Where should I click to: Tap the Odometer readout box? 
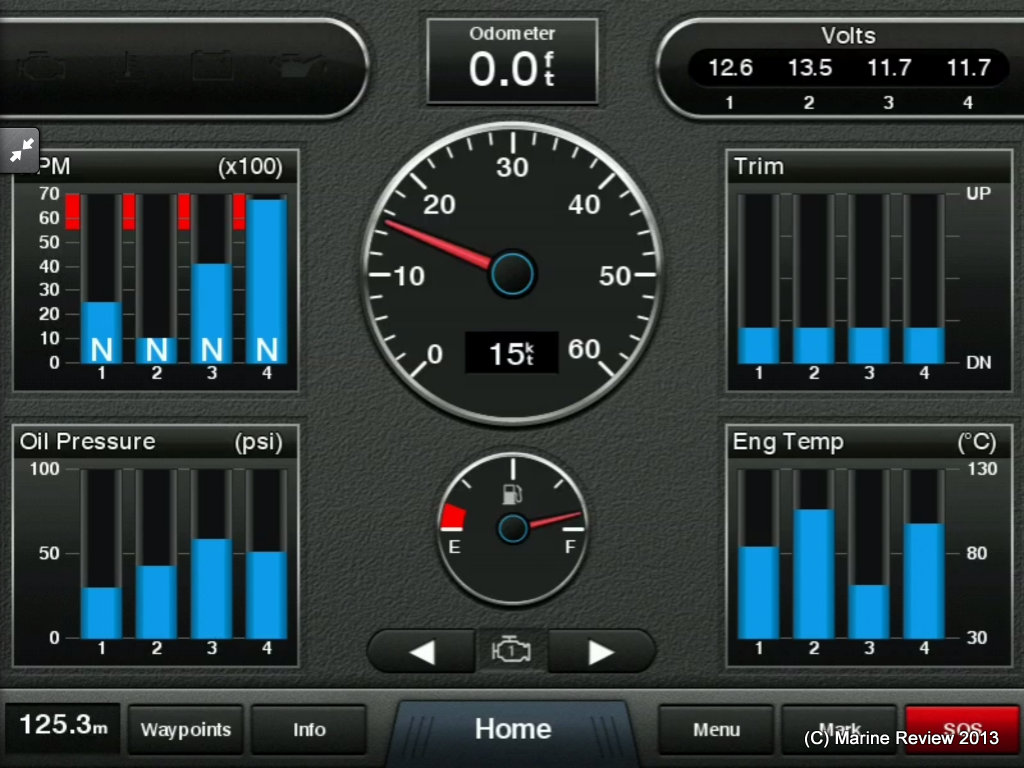[x=512, y=61]
